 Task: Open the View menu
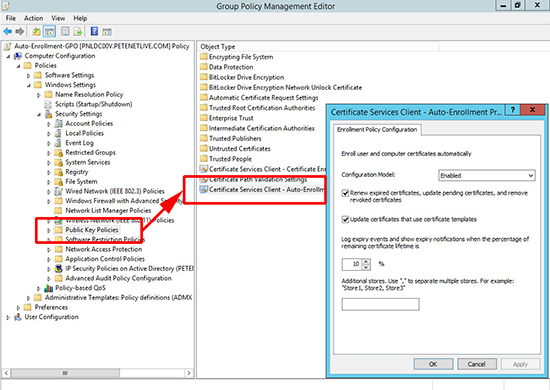pyautogui.click(x=58, y=18)
